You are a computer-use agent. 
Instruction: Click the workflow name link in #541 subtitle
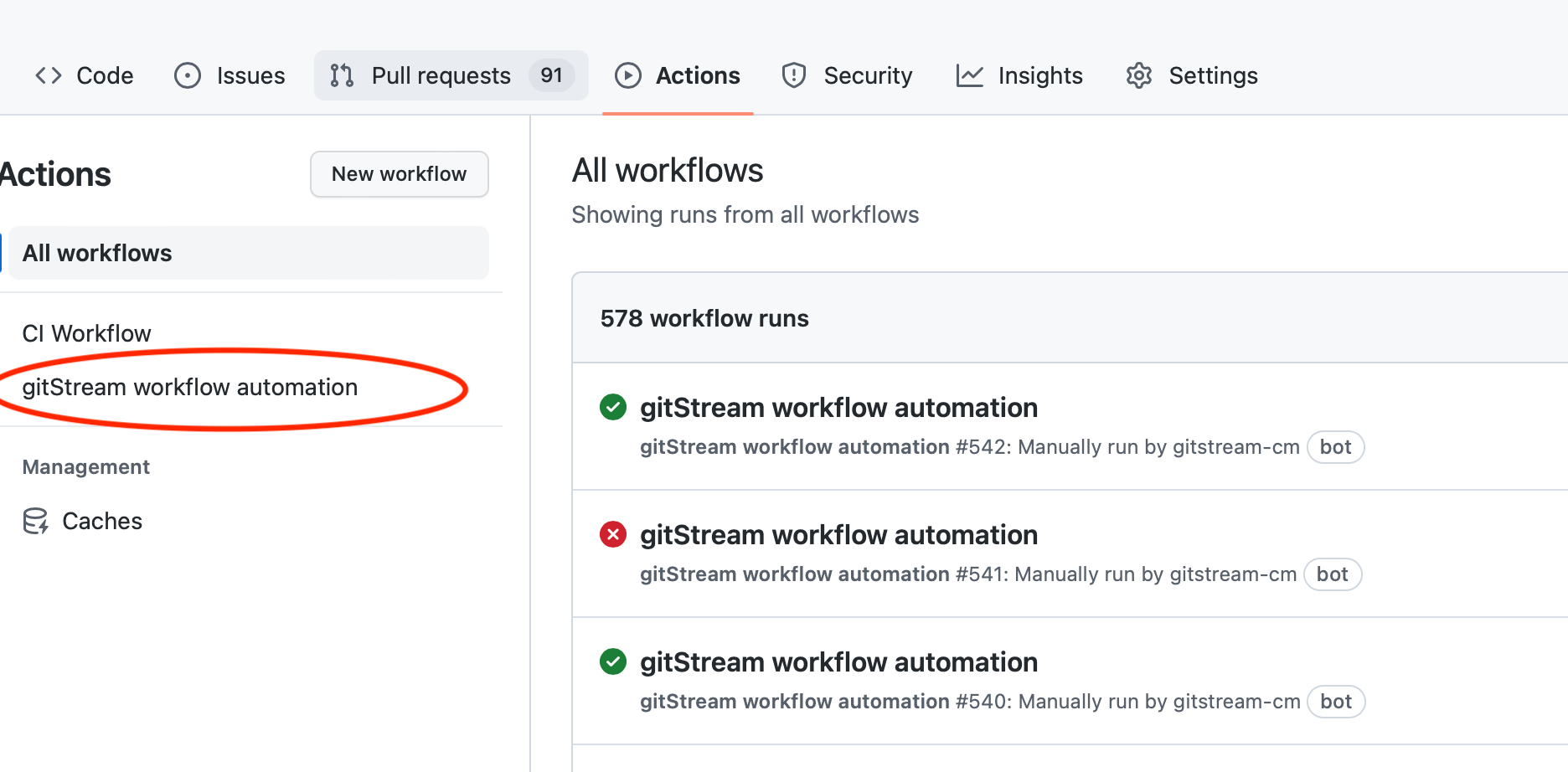point(795,574)
